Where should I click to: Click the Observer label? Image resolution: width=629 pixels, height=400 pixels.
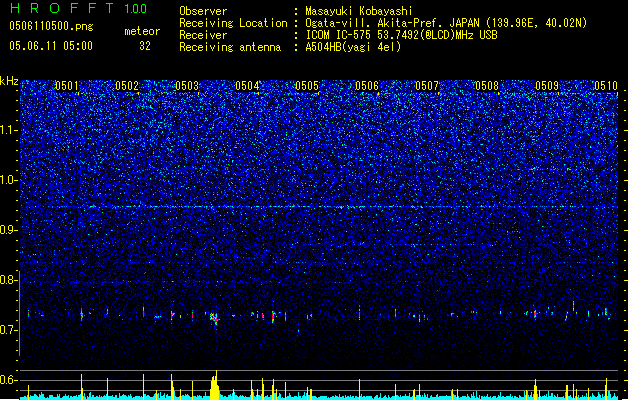tap(203, 11)
